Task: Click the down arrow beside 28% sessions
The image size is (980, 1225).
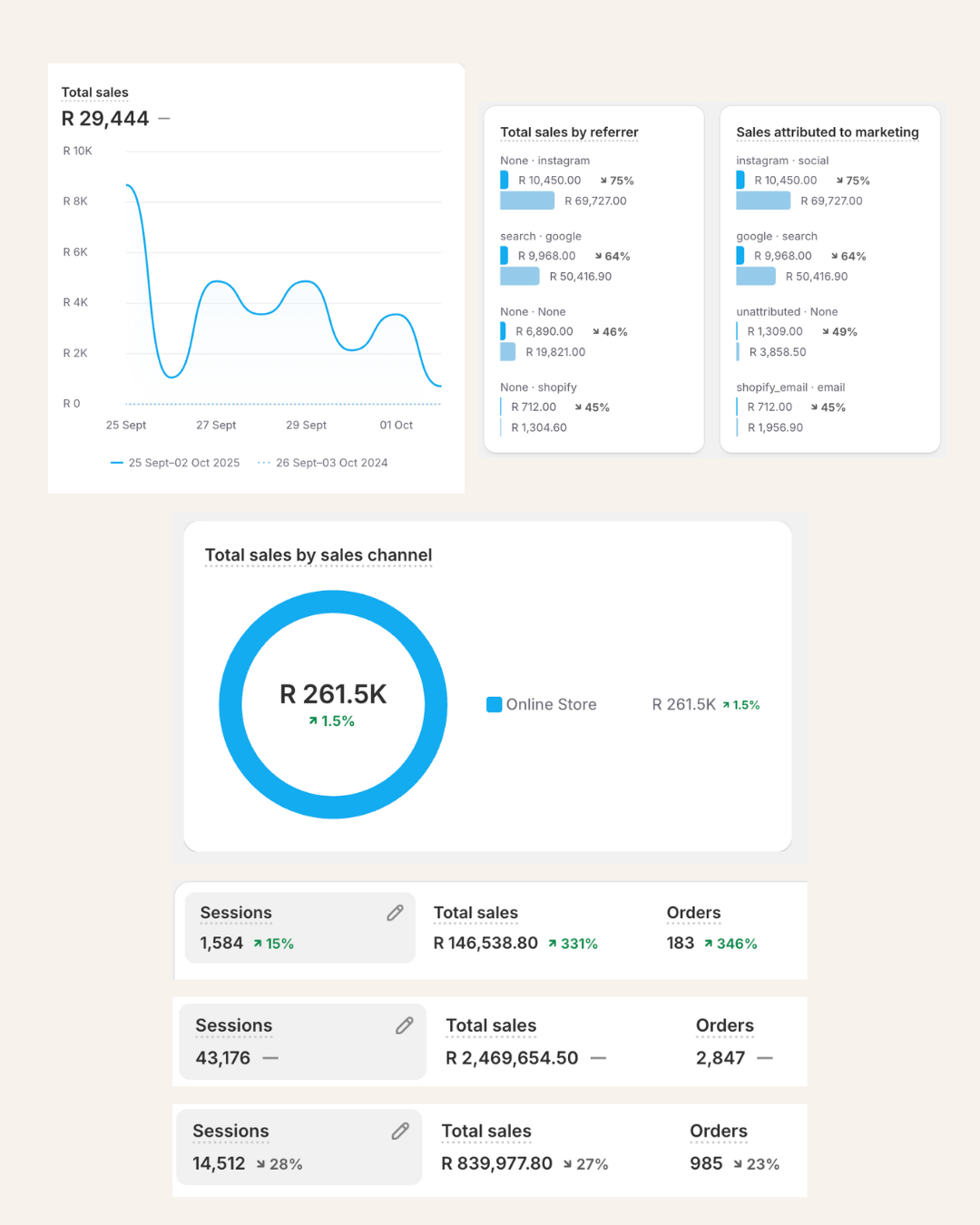Action: pyautogui.click(x=261, y=1164)
